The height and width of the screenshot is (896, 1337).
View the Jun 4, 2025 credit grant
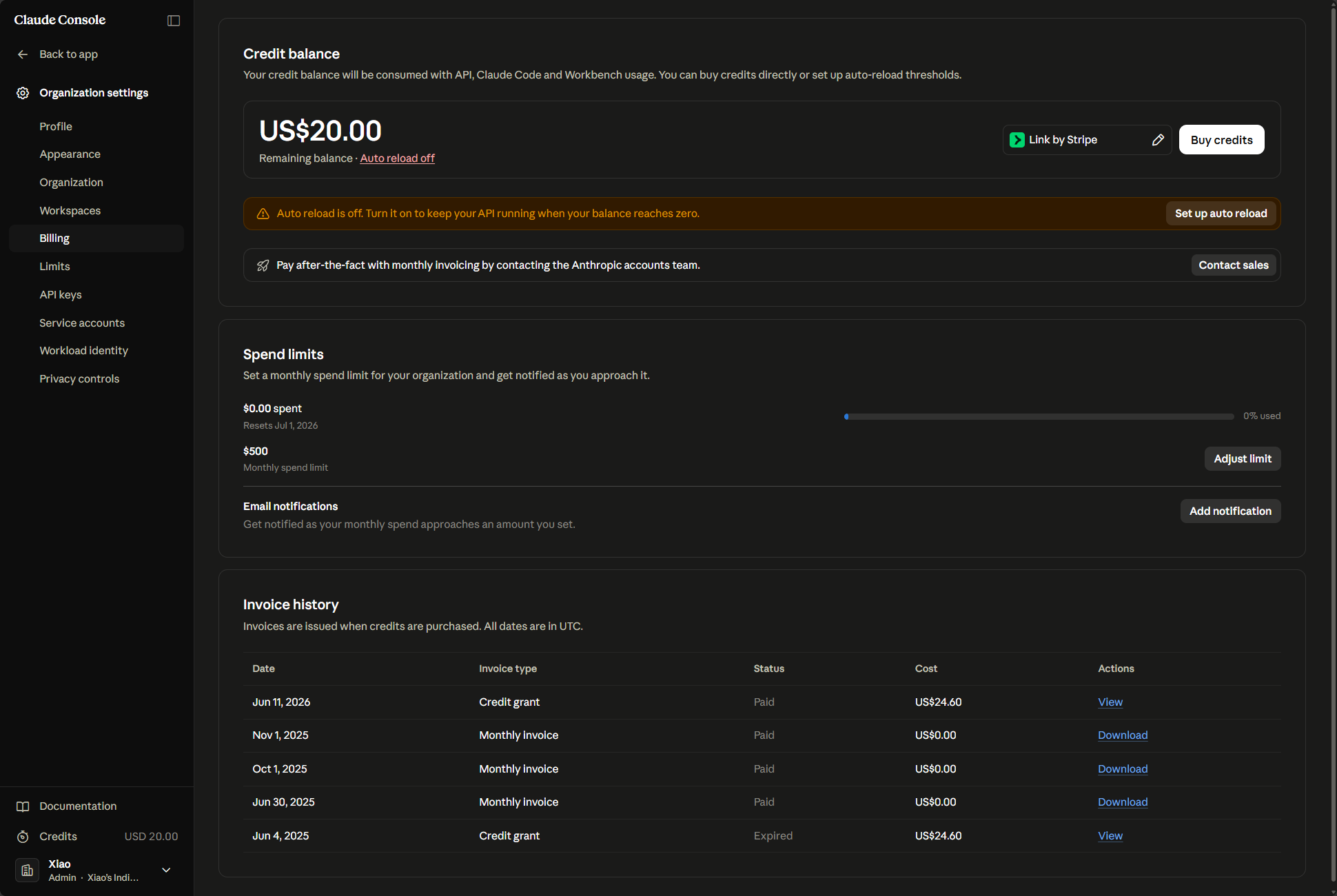click(x=1110, y=836)
